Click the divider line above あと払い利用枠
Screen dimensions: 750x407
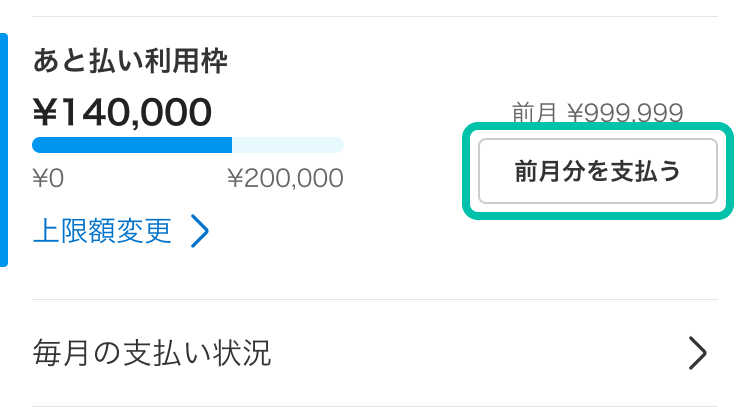coord(375,16)
